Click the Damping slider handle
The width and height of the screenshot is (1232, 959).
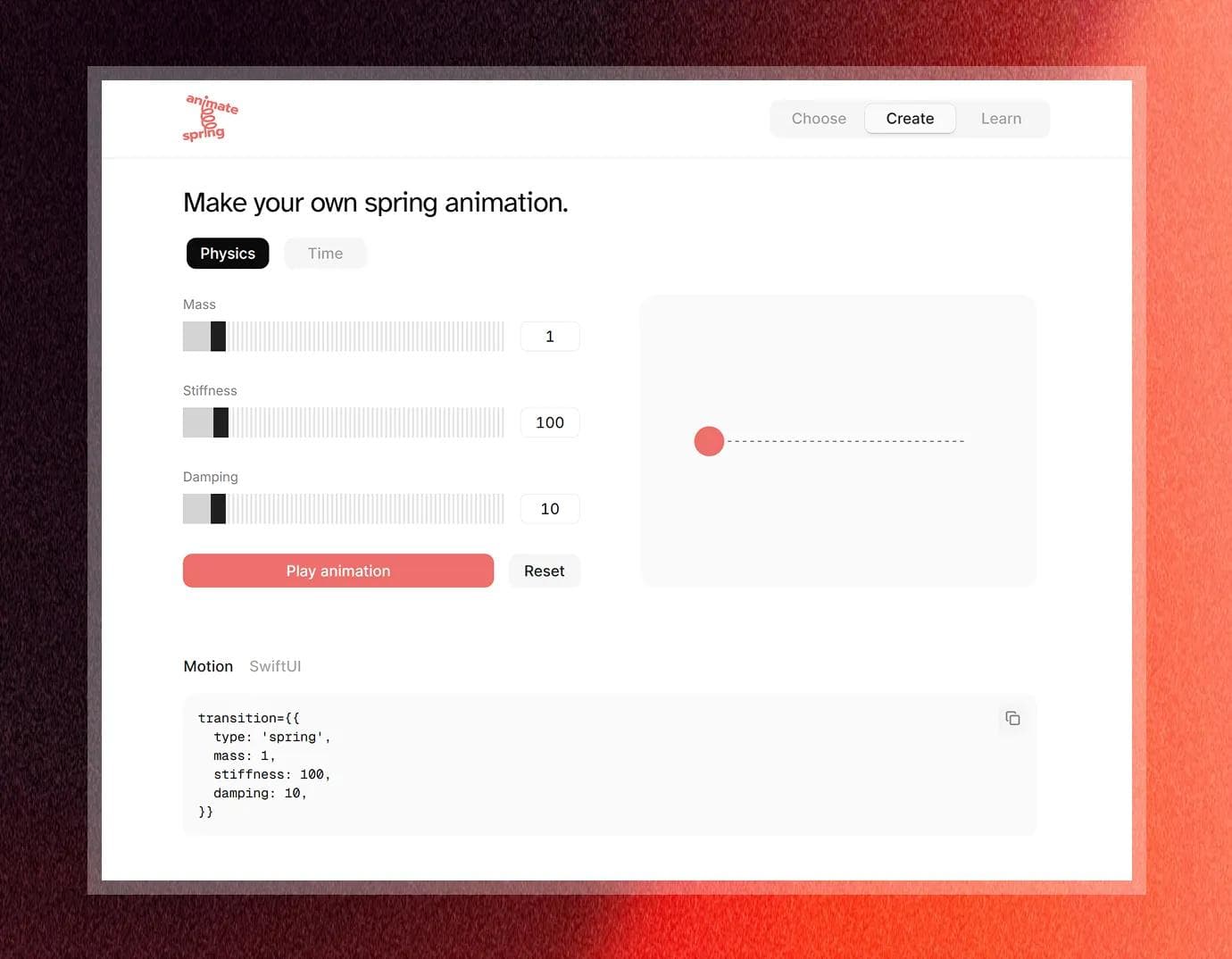click(x=218, y=509)
